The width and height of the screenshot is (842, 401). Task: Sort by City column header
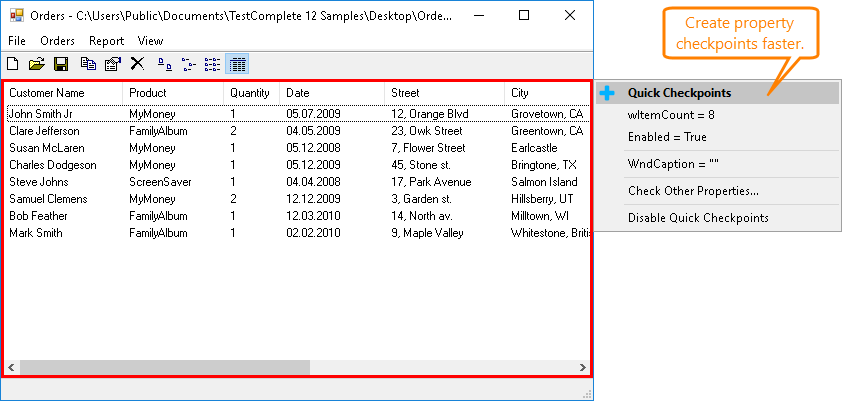[x=547, y=93]
